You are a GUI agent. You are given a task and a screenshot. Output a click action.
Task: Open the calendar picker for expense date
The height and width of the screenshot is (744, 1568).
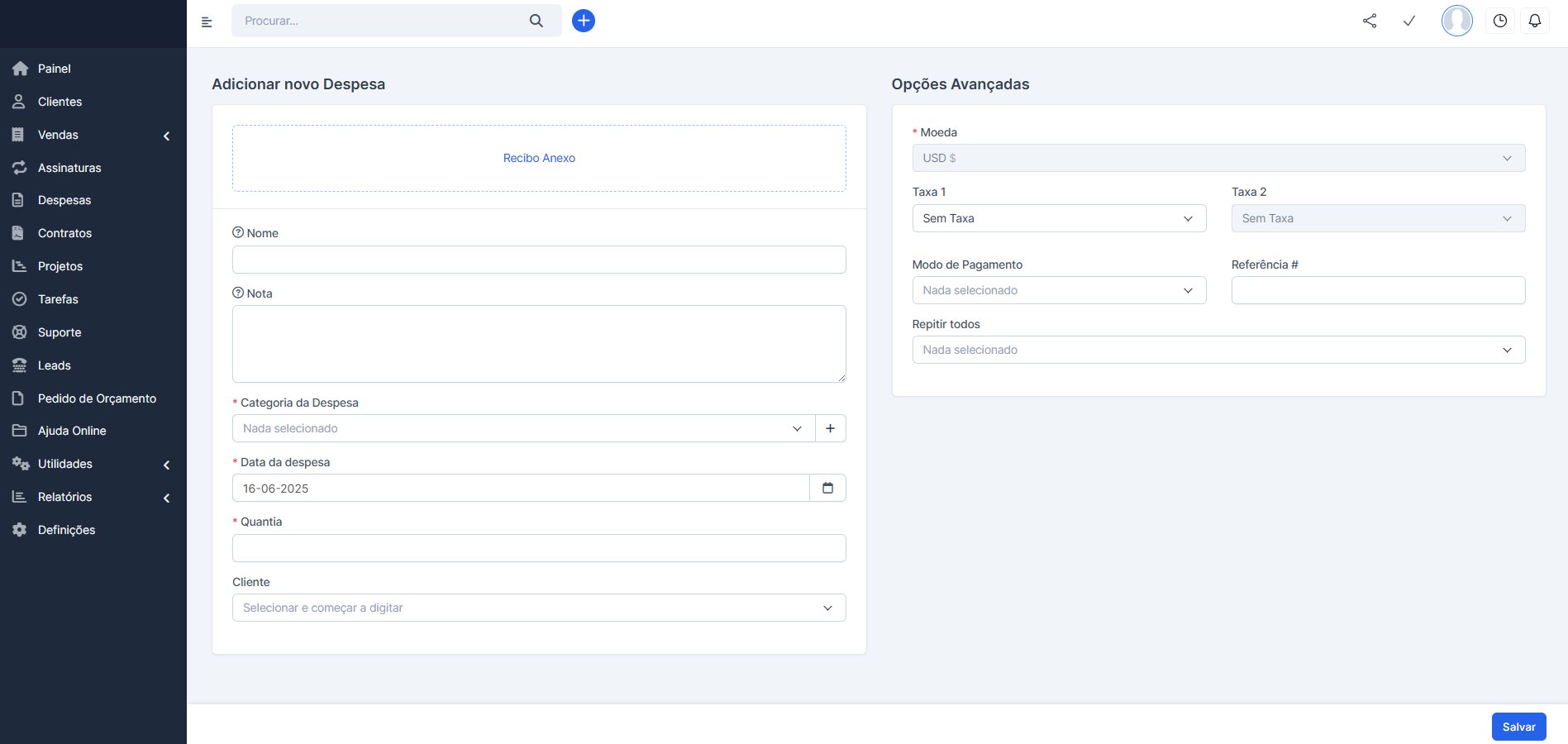(x=827, y=488)
